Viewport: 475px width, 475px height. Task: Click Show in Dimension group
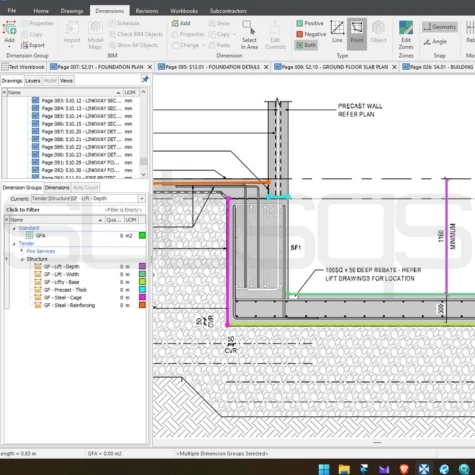click(x=219, y=23)
